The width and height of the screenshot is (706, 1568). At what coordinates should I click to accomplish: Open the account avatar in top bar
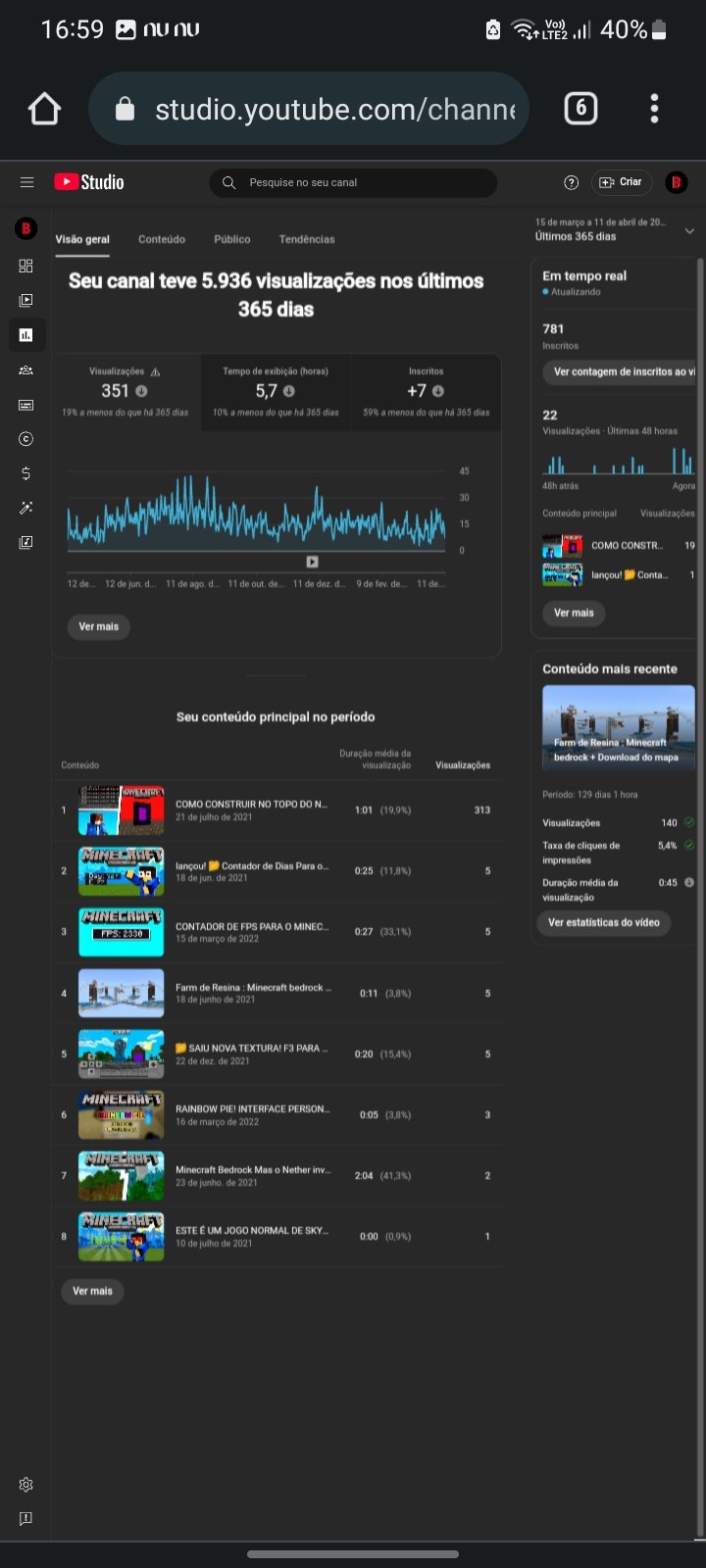click(x=676, y=182)
